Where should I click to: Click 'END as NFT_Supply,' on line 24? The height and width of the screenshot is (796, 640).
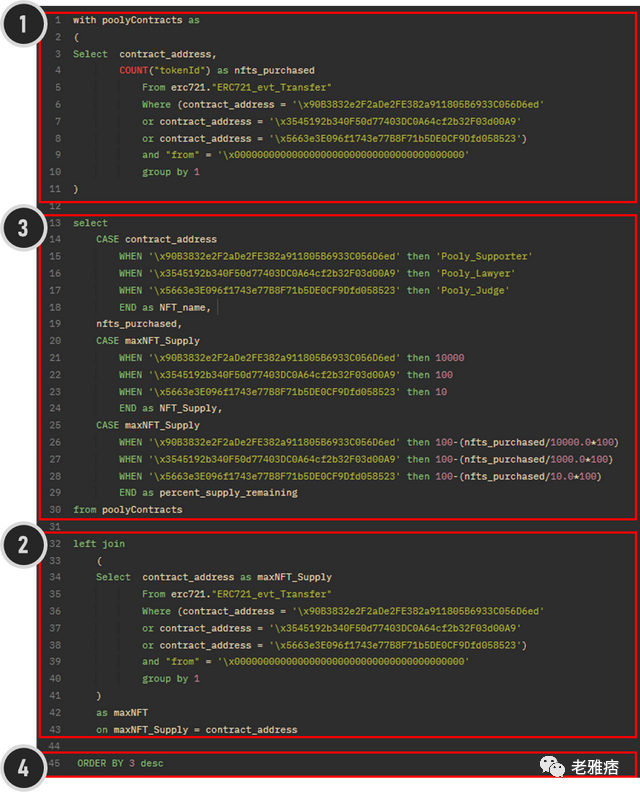click(x=171, y=408)
